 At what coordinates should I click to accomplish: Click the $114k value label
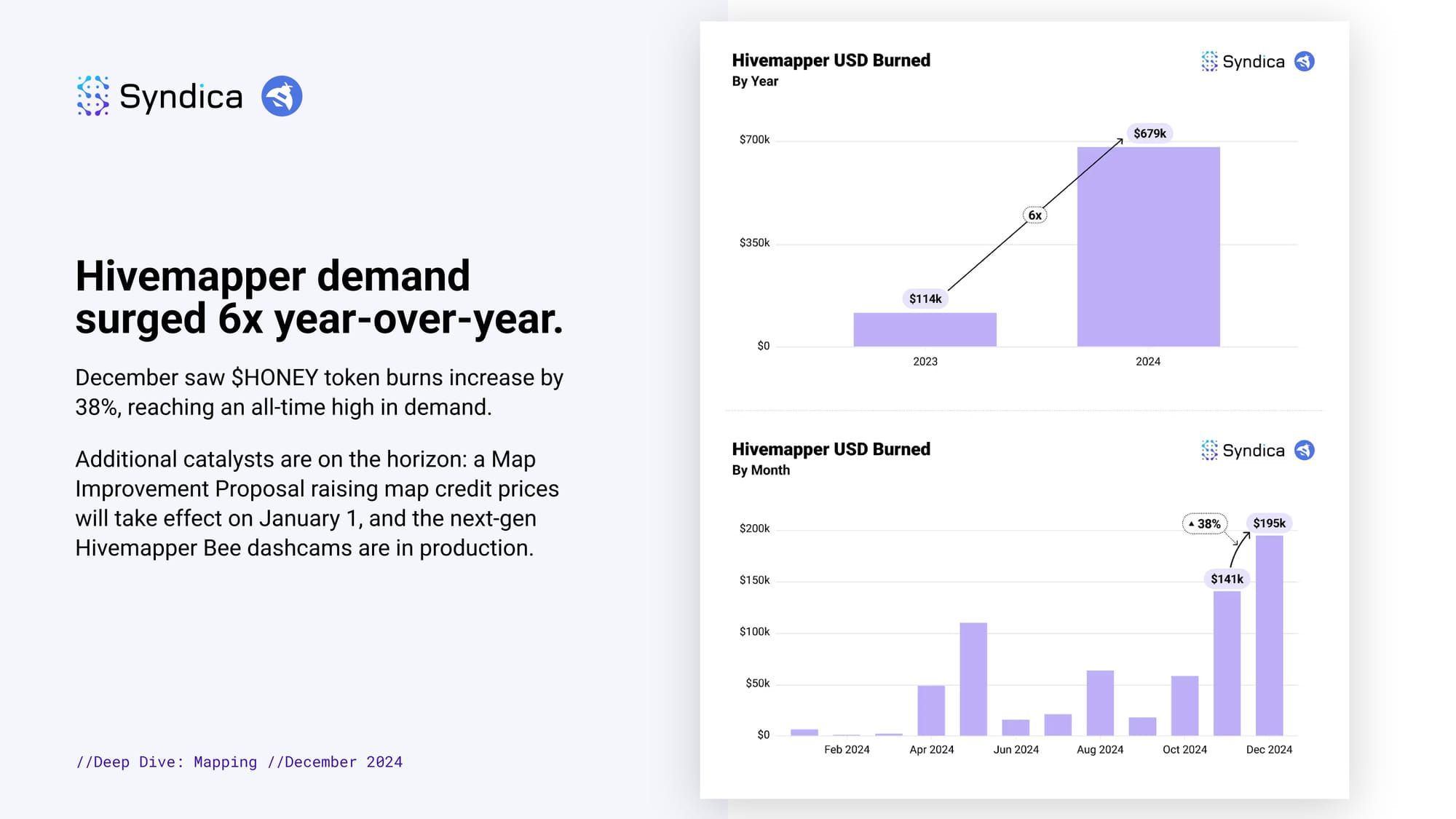coord(925,298)
